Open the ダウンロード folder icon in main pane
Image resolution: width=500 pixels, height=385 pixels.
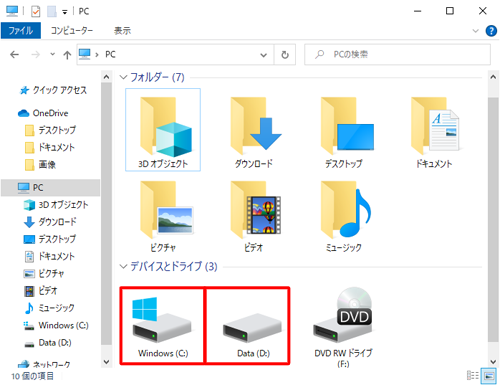pyautogui.click(x=255, y=127)
